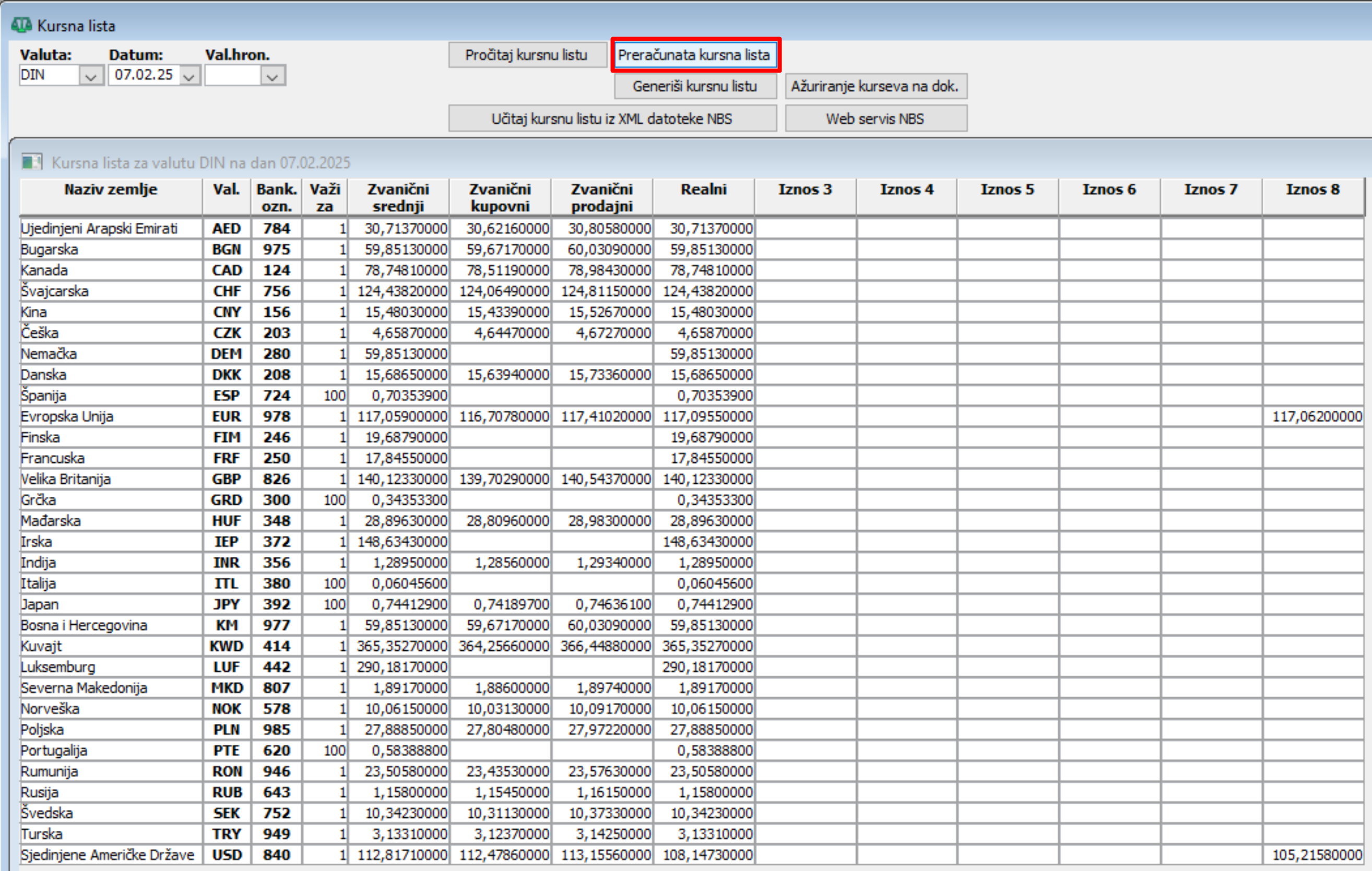
Task: Select the Velika Britanija cell
Action: (111, 480)
